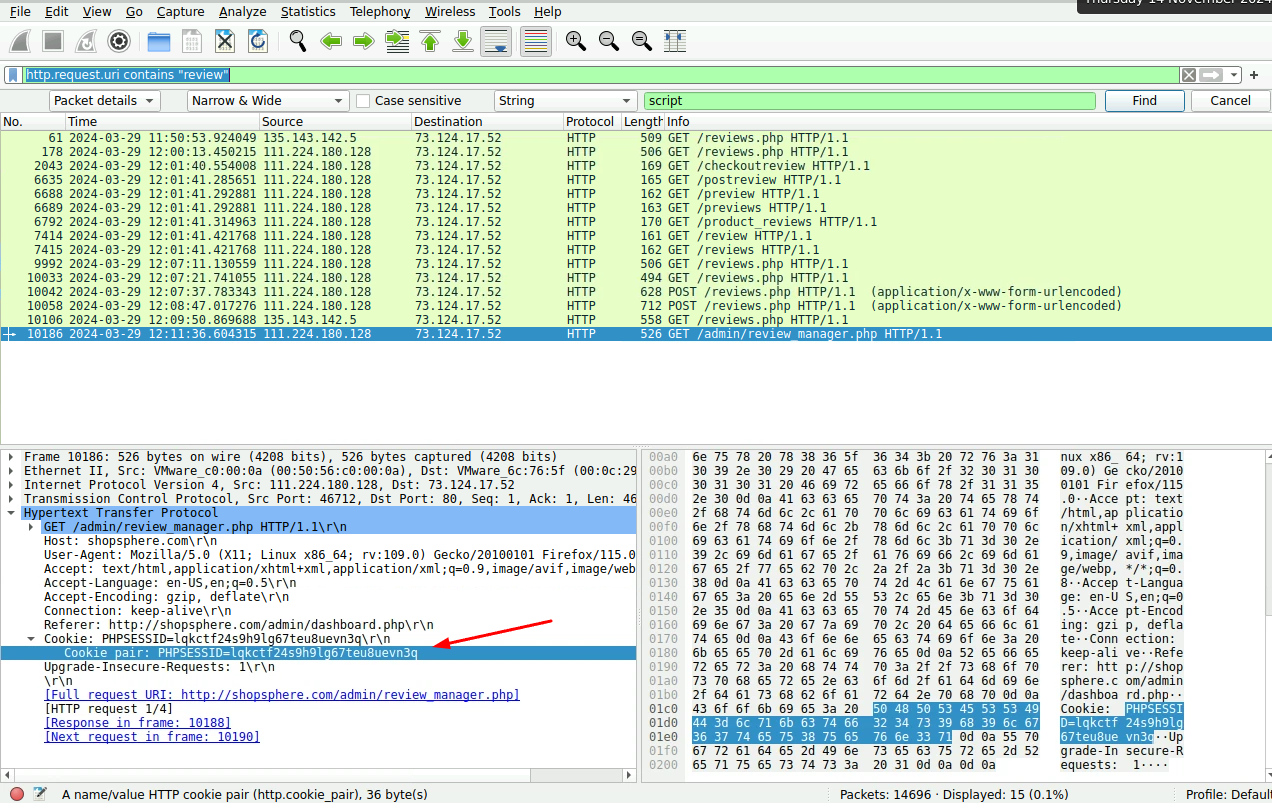Image resolution: width=1272 pixels, height=803 pixels.
Task: Click Go to specified packet icon
Action: (x=397, y=41)
